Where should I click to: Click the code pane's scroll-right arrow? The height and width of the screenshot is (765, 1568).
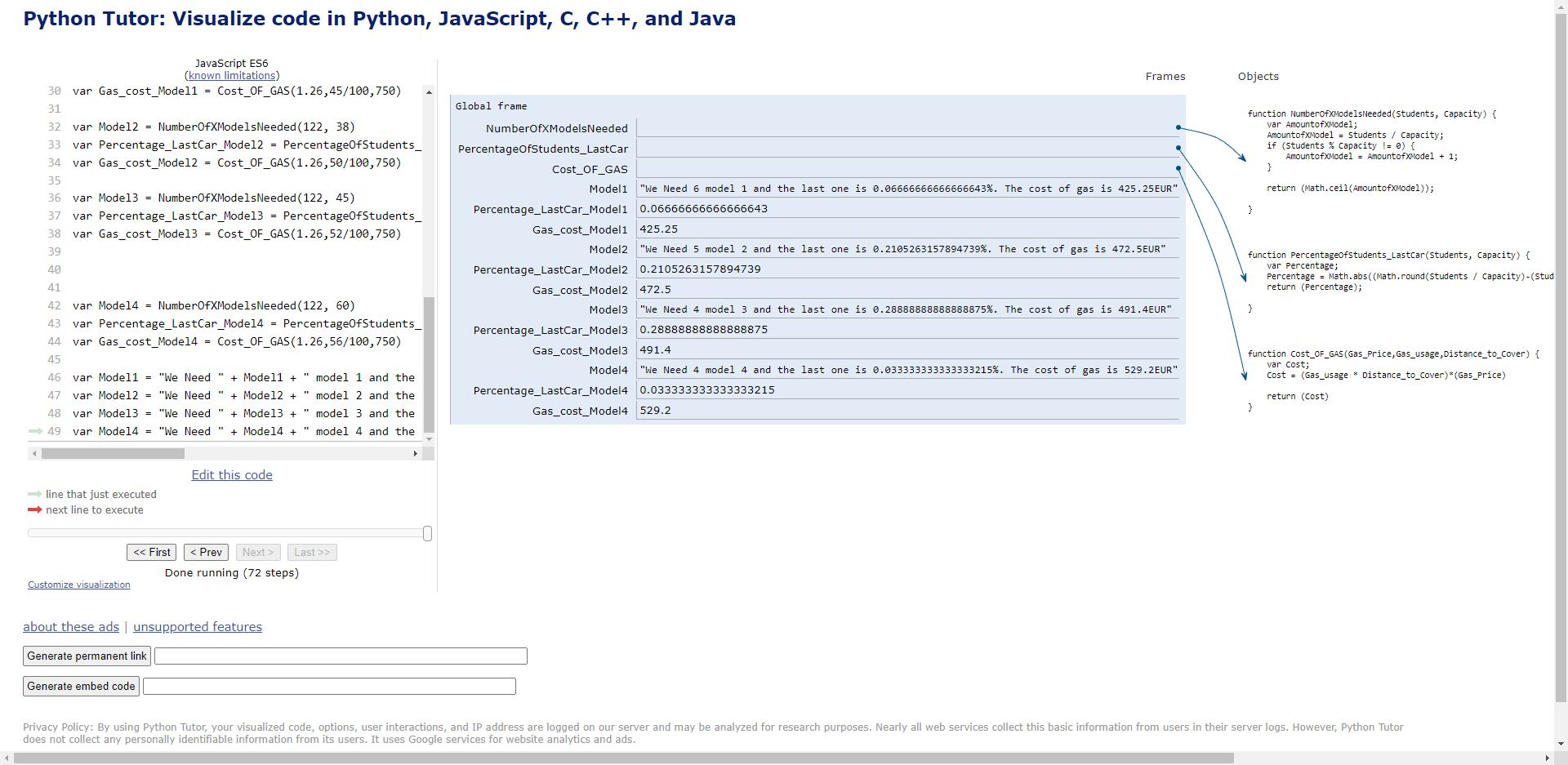click(416, 453)
